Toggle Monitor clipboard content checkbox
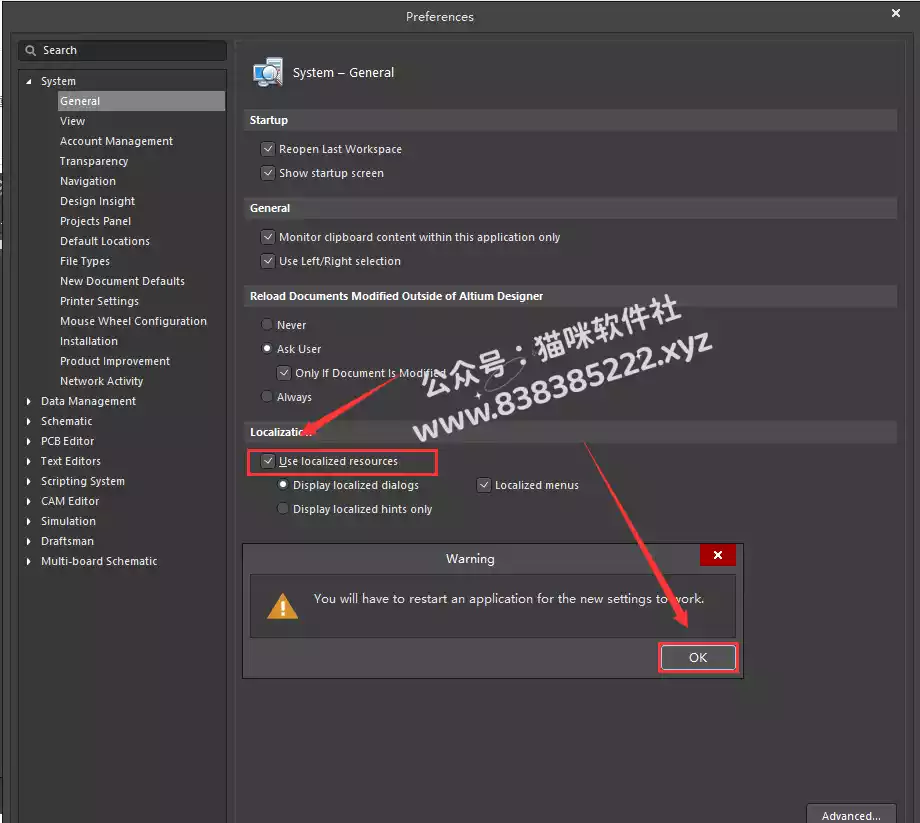920x823 pixels. (268, 237)
